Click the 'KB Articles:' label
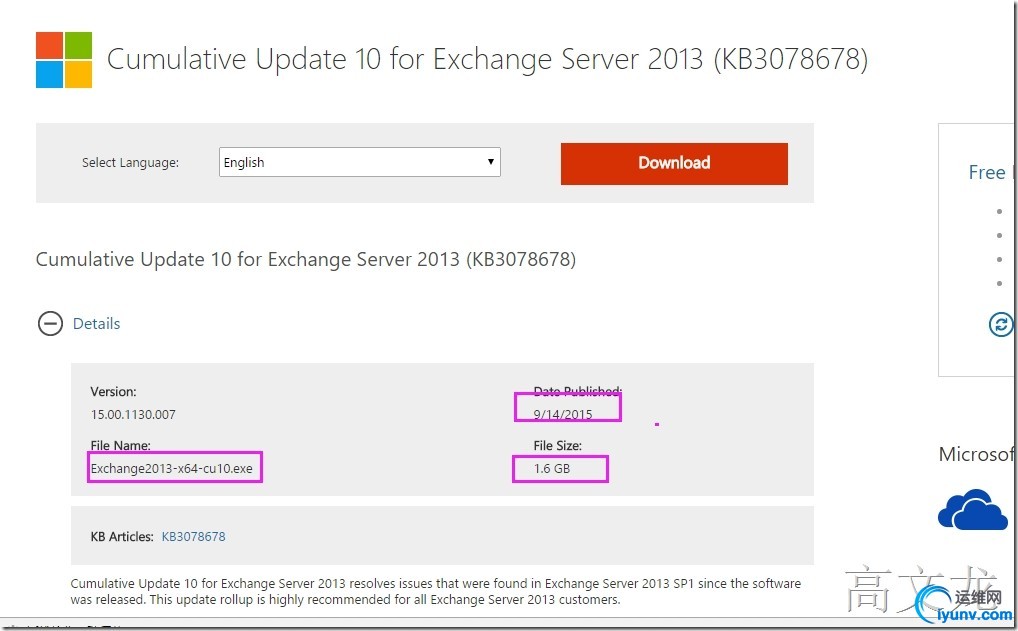Viewport: 1018px width, 631px height. point(122,537)
